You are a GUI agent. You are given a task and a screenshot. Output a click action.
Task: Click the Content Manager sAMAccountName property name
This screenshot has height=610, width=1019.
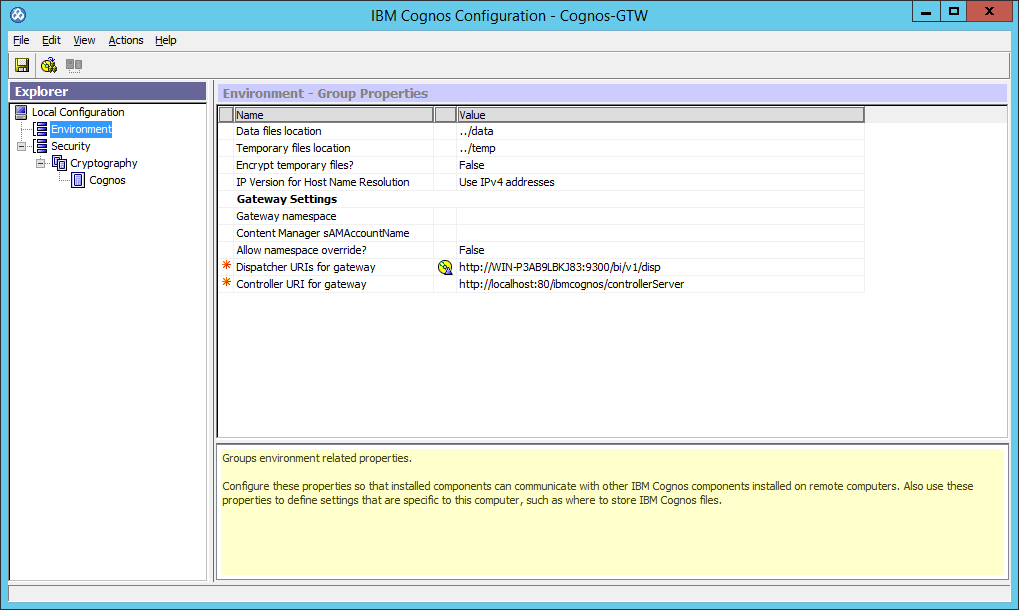[322, 233]
